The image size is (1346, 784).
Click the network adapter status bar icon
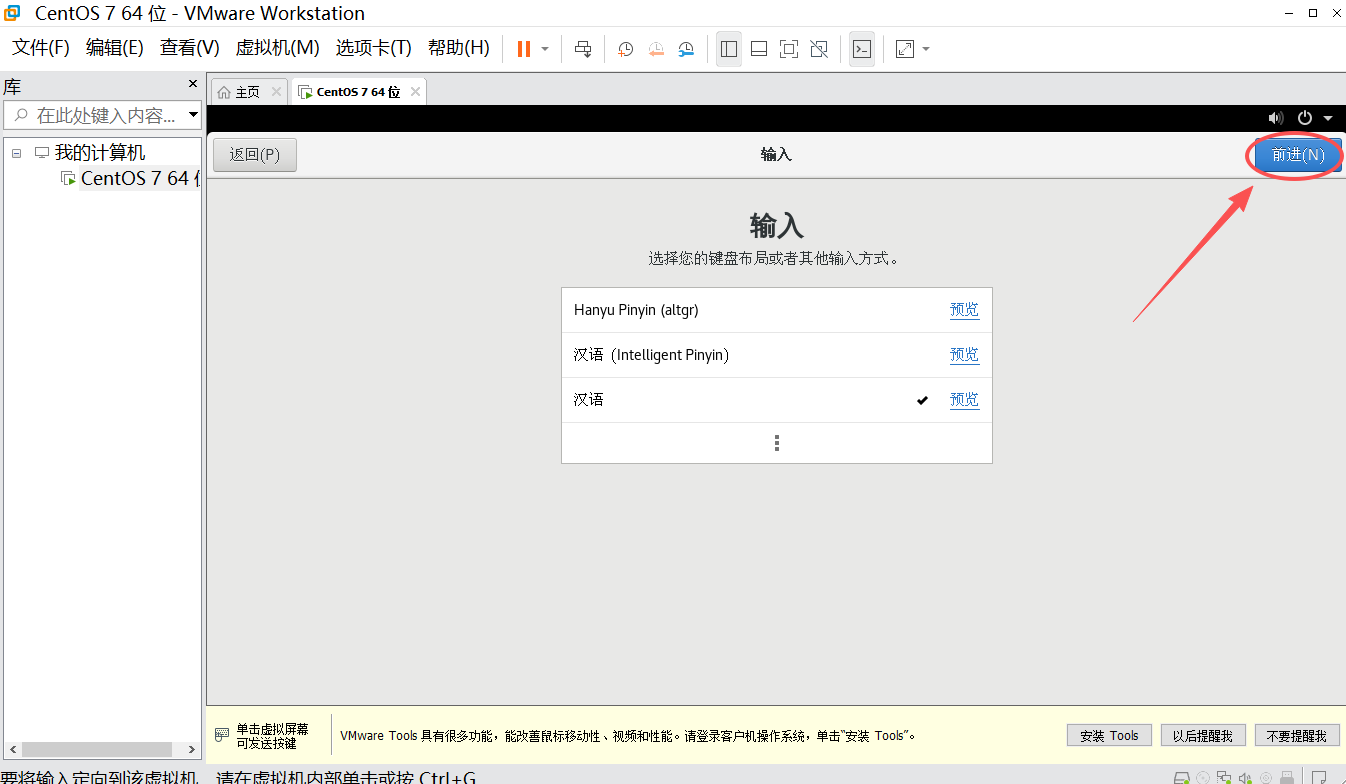point(1224,778)
